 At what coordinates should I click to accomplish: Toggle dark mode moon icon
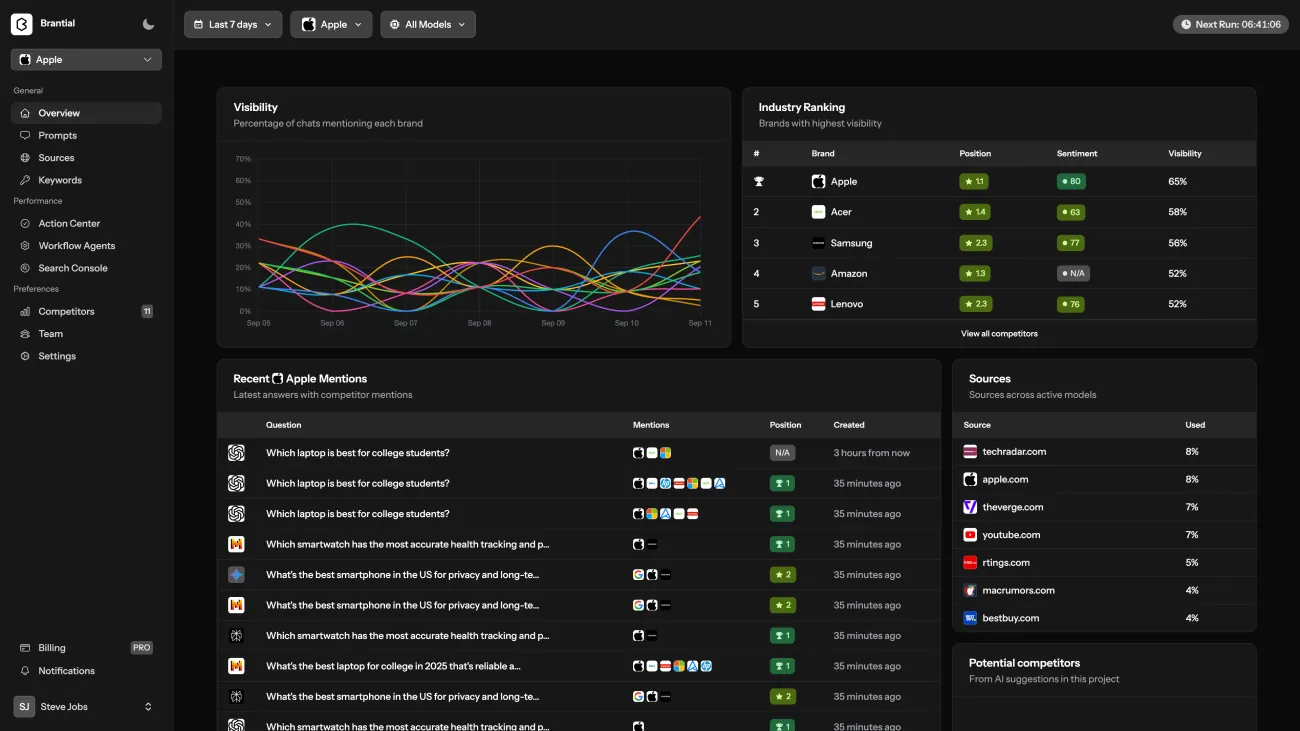click(x=149, y=24)
